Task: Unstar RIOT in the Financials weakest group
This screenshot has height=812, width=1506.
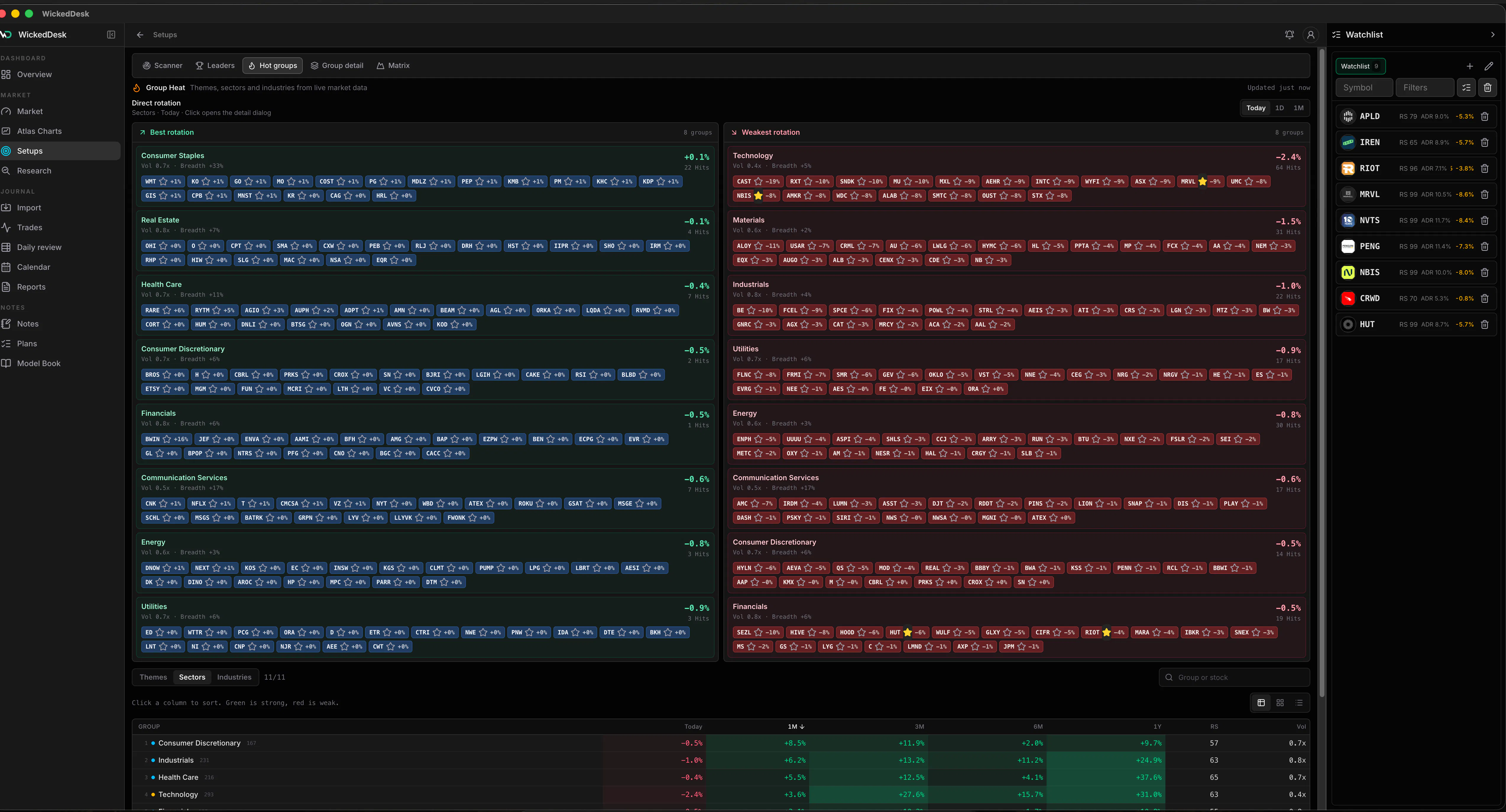Action: tap(1107, 633)
